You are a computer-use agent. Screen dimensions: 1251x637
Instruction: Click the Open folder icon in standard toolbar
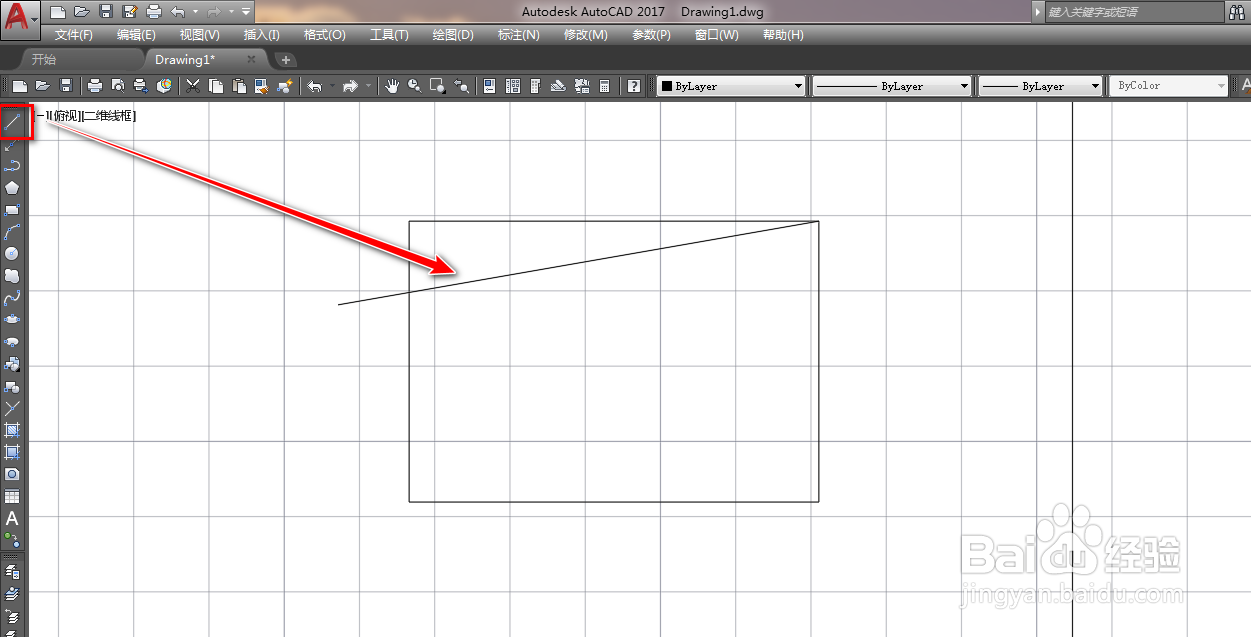[43, 86]
